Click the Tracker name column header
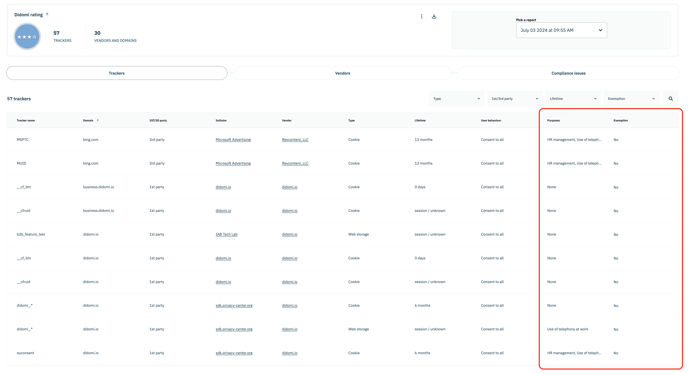Image resolution: width=688 pixels, height=373 pixels. pos(26,120)
